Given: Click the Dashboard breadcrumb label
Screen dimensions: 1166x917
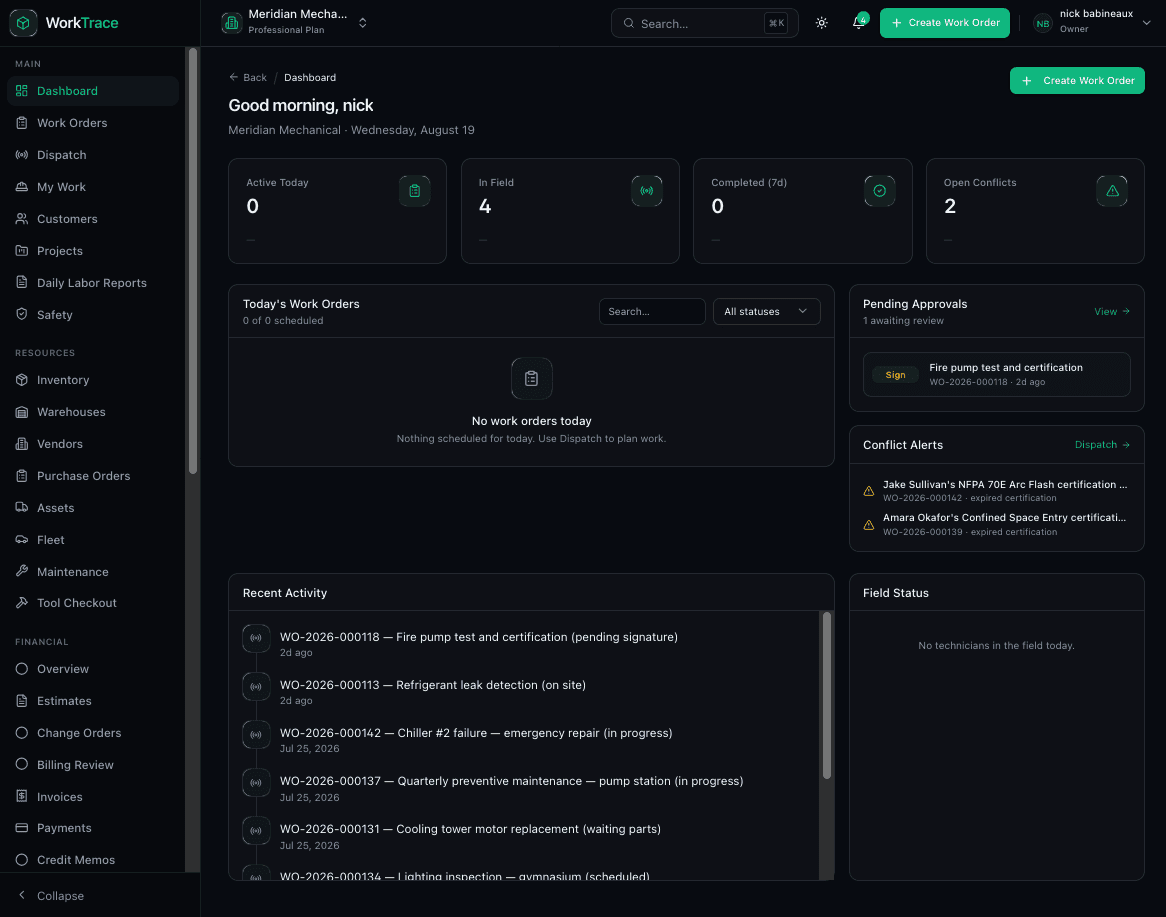Looking at the screenshot, I should tap(310, 77).
